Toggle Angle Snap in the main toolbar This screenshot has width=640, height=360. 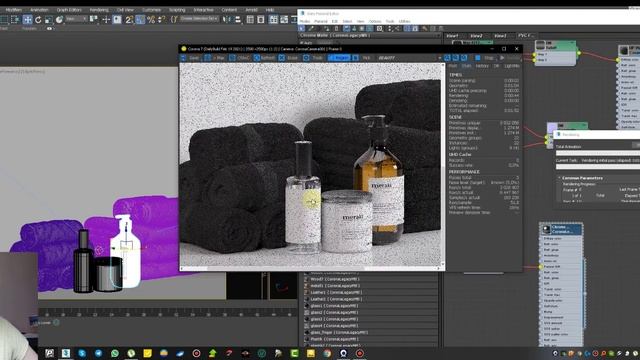pos(140,19)
